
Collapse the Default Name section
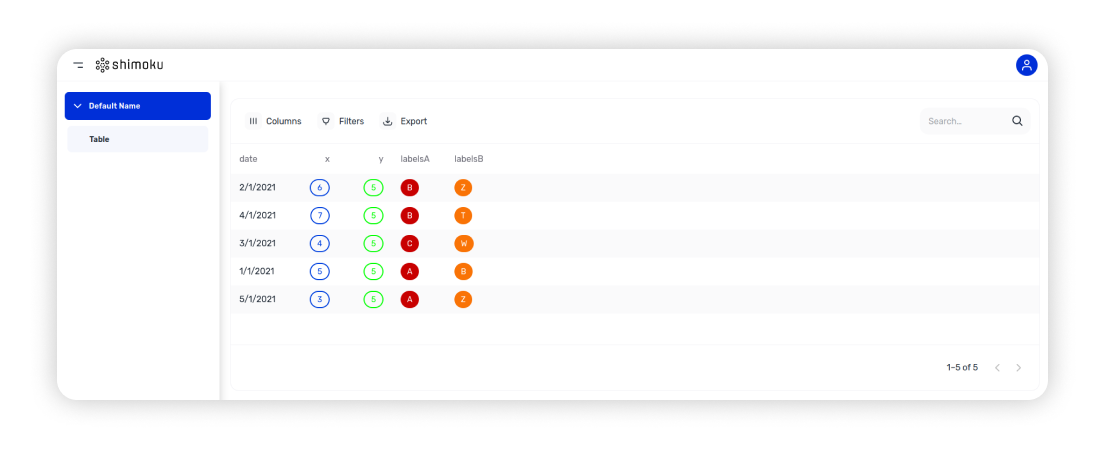(x=78, y=106)
